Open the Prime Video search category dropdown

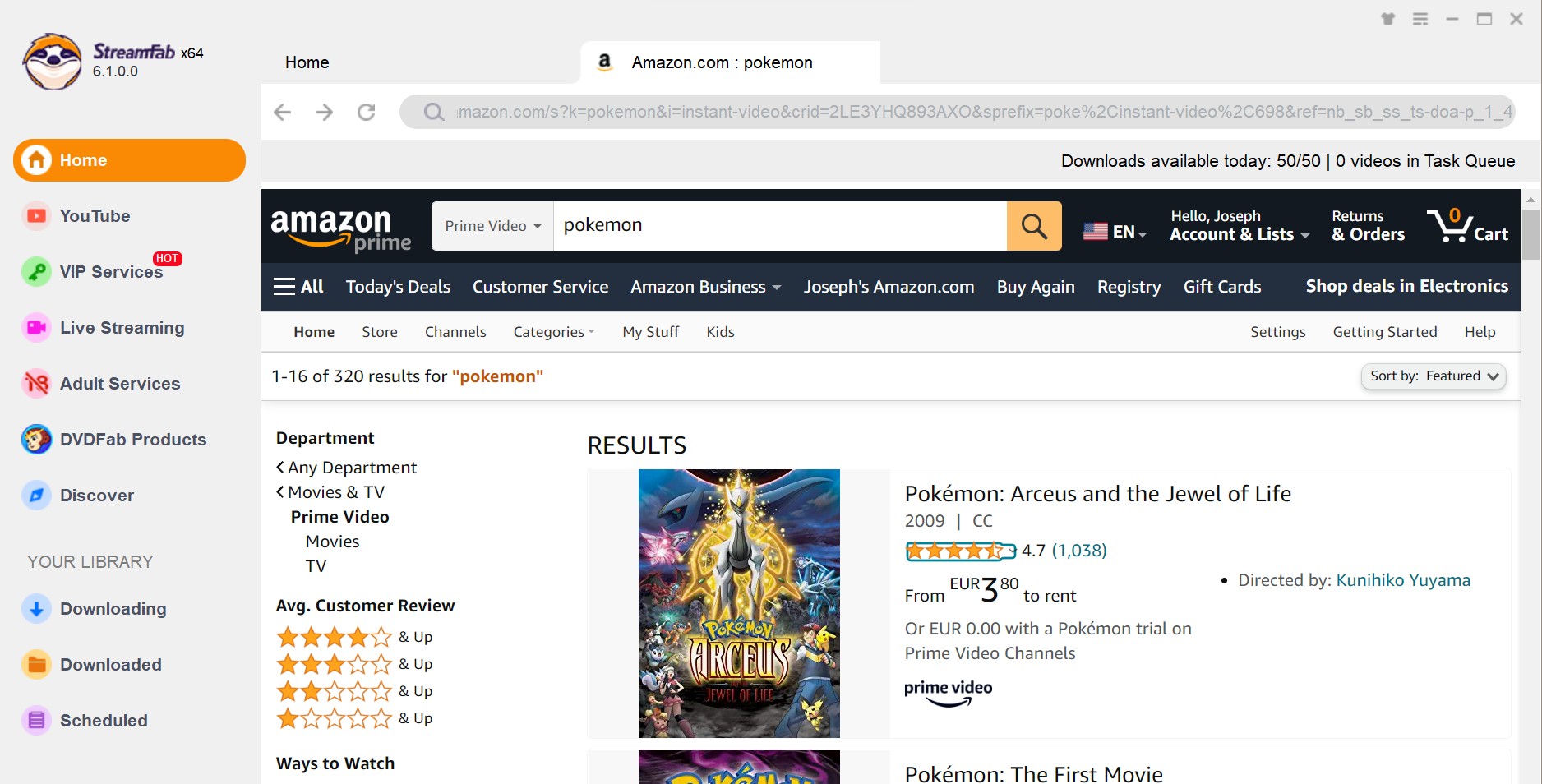pyautogui.click(x=493, y=226)
